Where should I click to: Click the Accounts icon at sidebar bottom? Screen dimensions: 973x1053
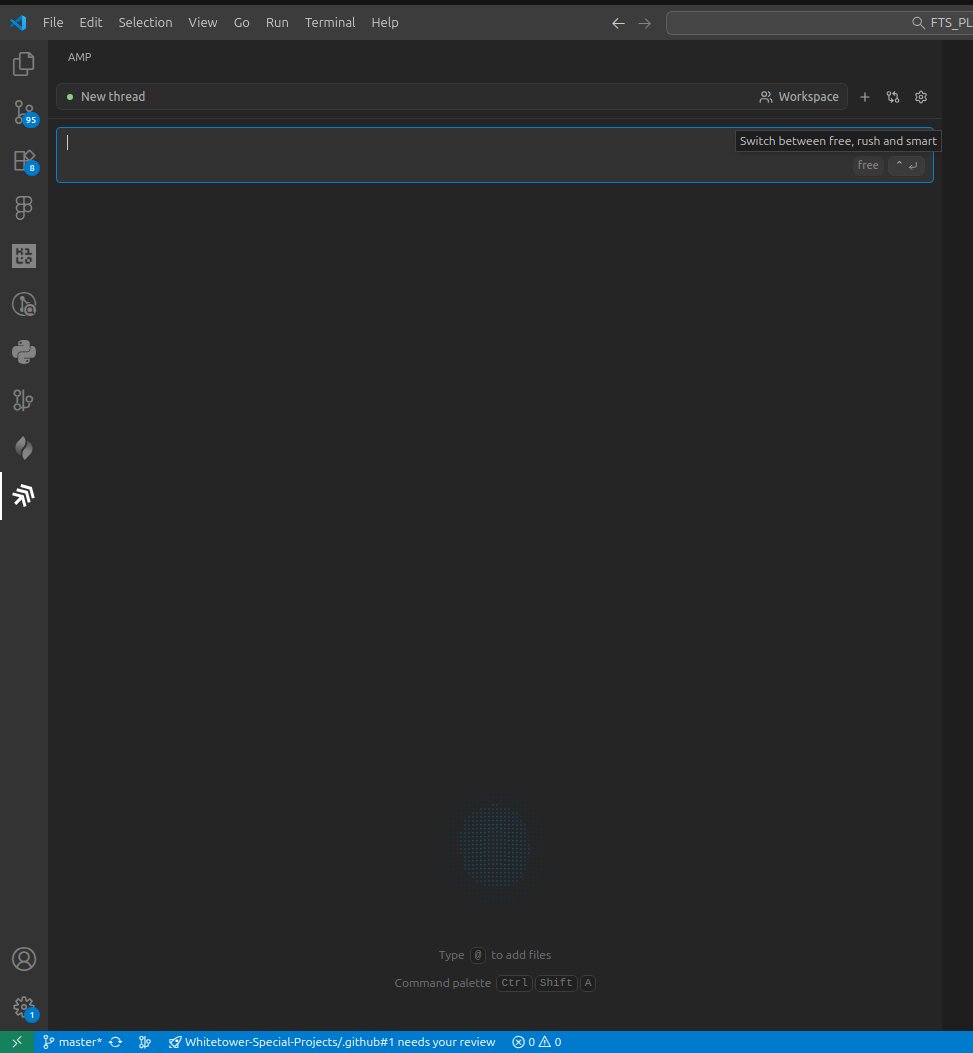pyautogui.click(x=23, y=958)
